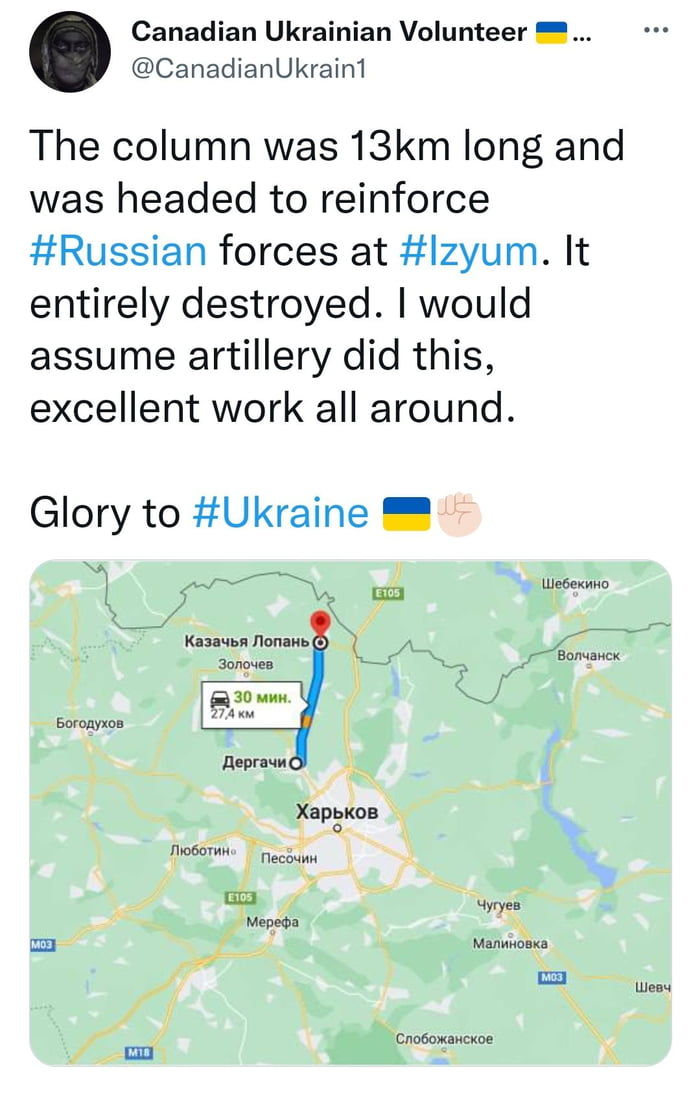This screenshot has height=1094, width=700.
Task: Click the Чугуев town label
Action: [500, 905]
